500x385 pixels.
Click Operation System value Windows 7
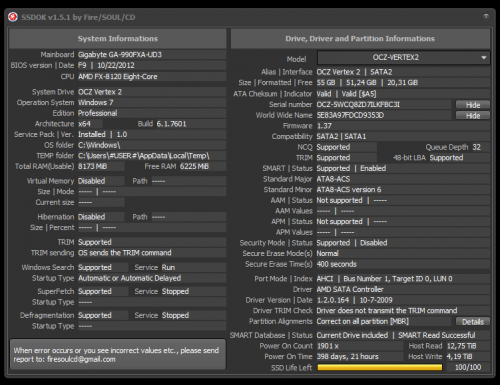[x=96, y=103]
